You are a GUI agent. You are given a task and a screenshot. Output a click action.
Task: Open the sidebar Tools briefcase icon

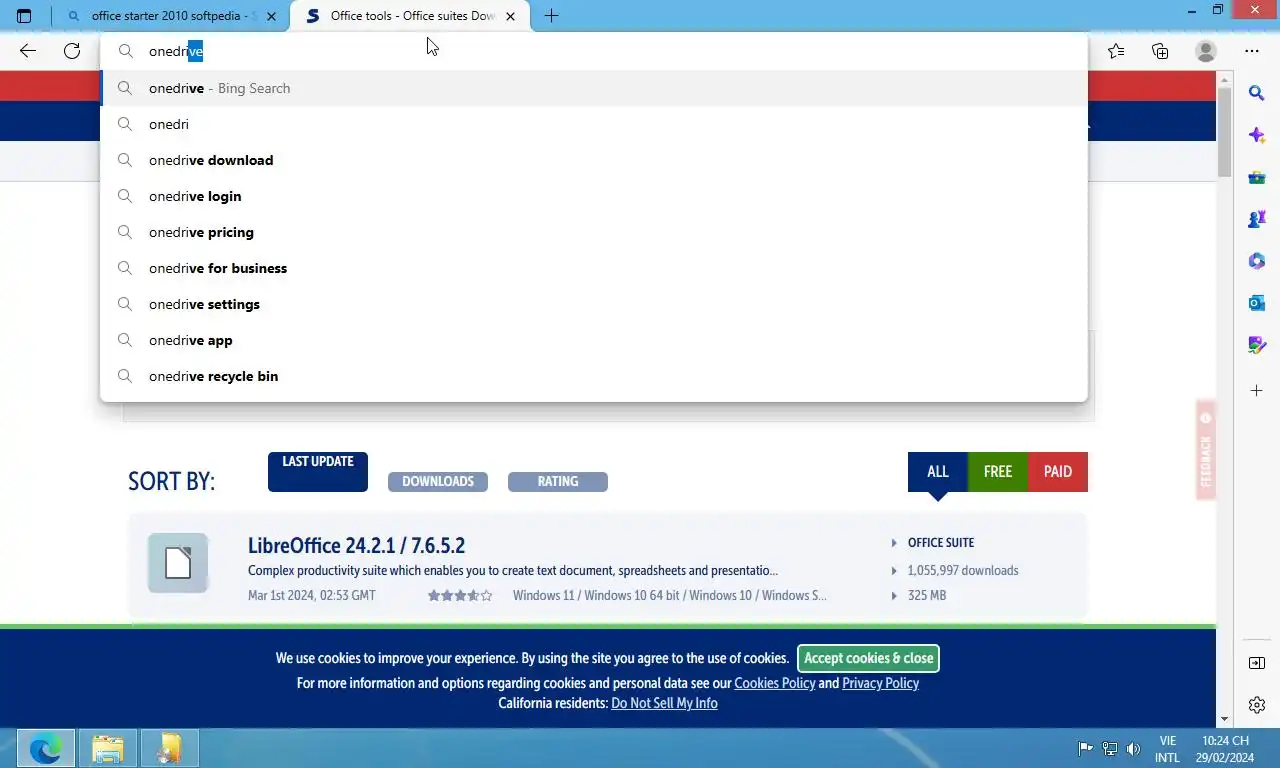[x=1257, y=178]
